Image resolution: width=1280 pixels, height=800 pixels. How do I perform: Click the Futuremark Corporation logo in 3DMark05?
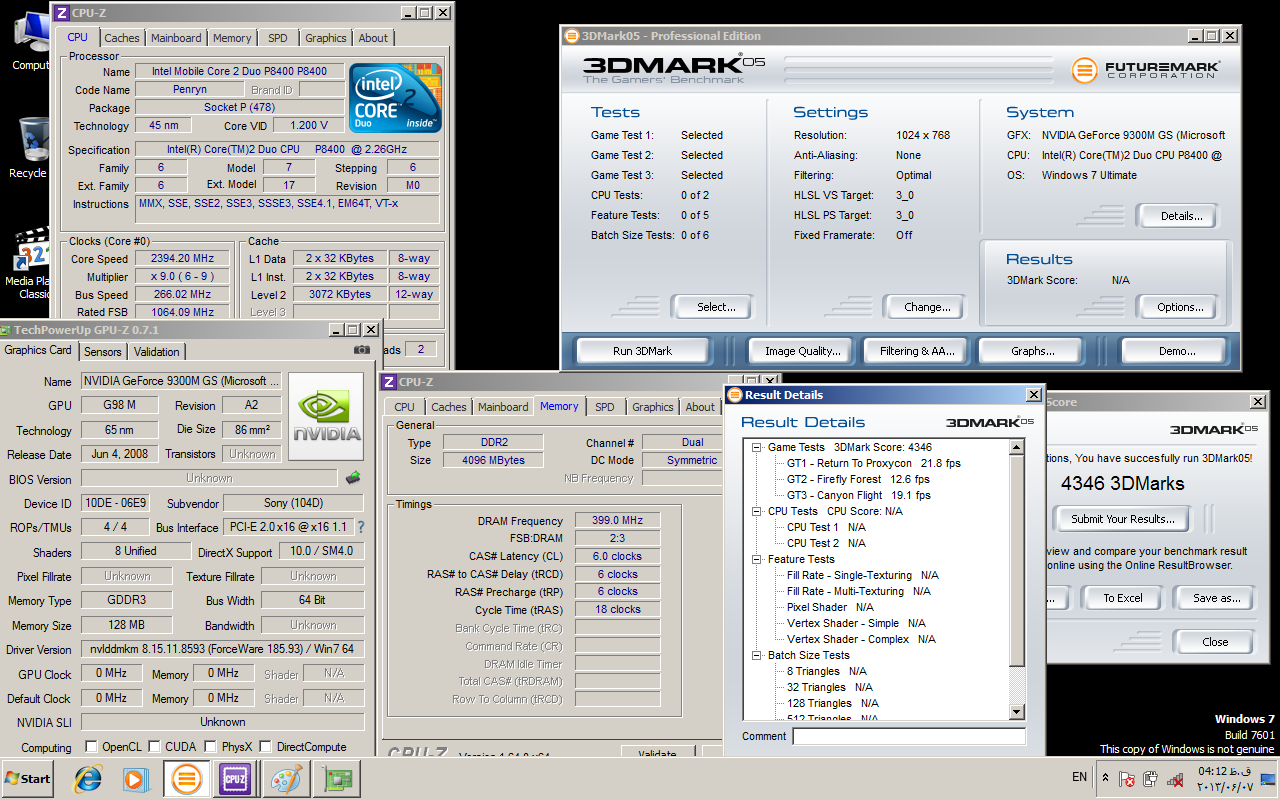1146,70
